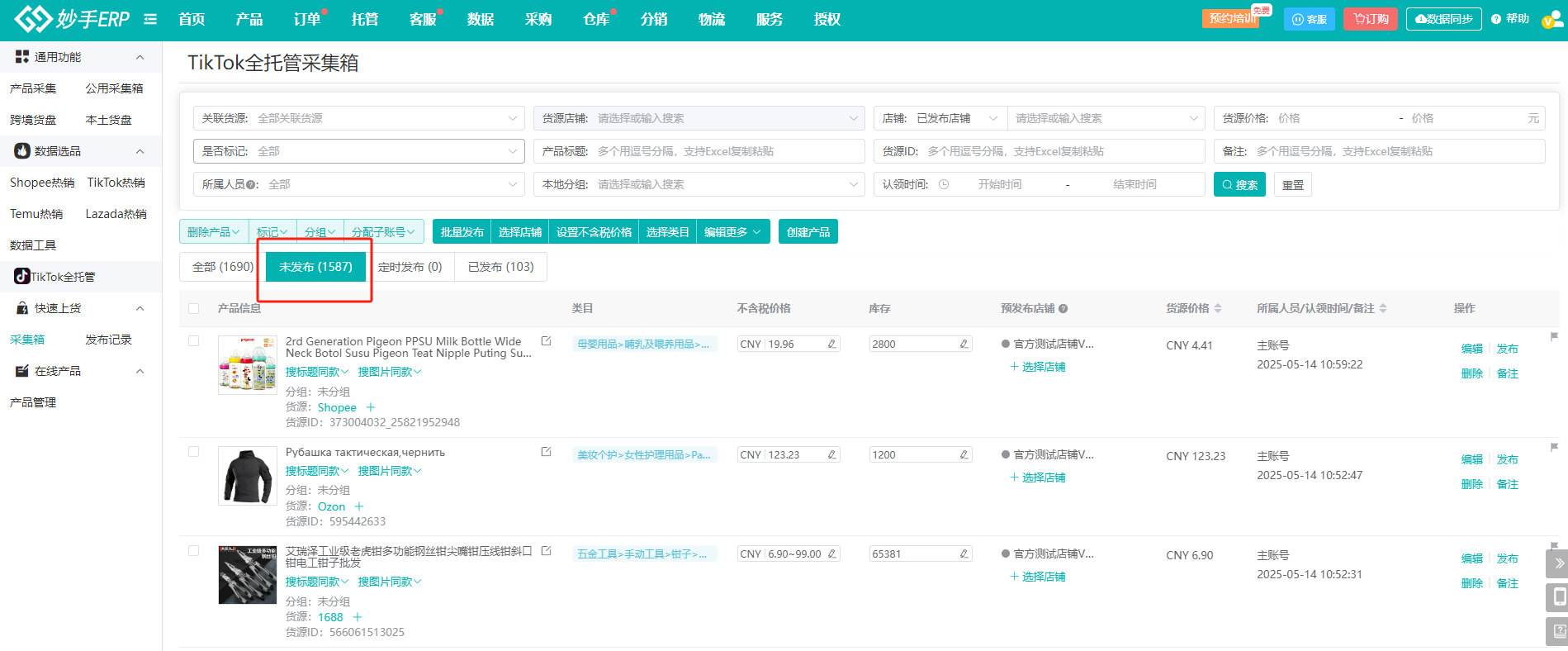Open the 关联货源 dropdown
This screenshot has width=1568, height=651.
359,118
